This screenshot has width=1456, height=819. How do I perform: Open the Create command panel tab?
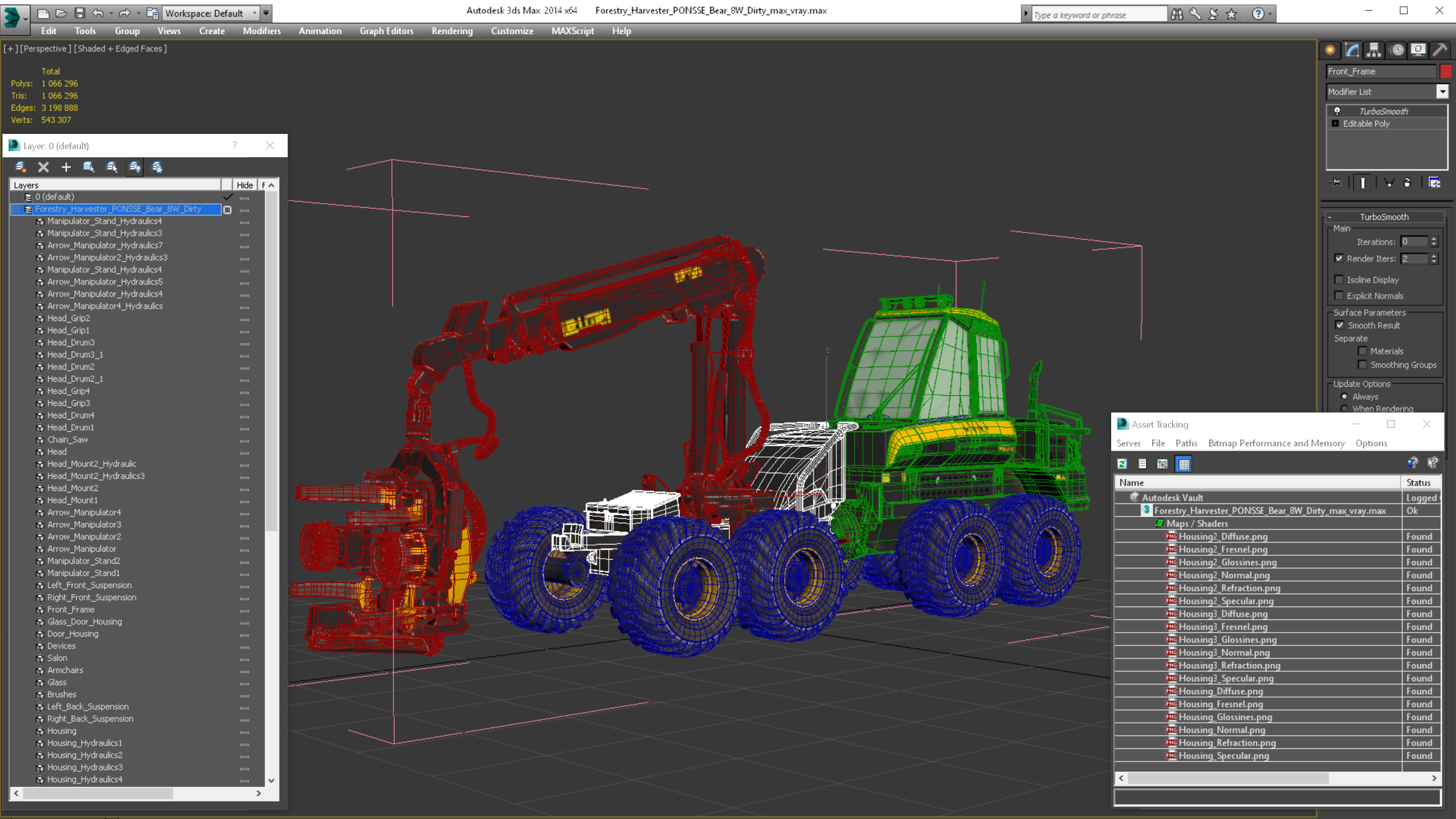(x=1330, y=50)
